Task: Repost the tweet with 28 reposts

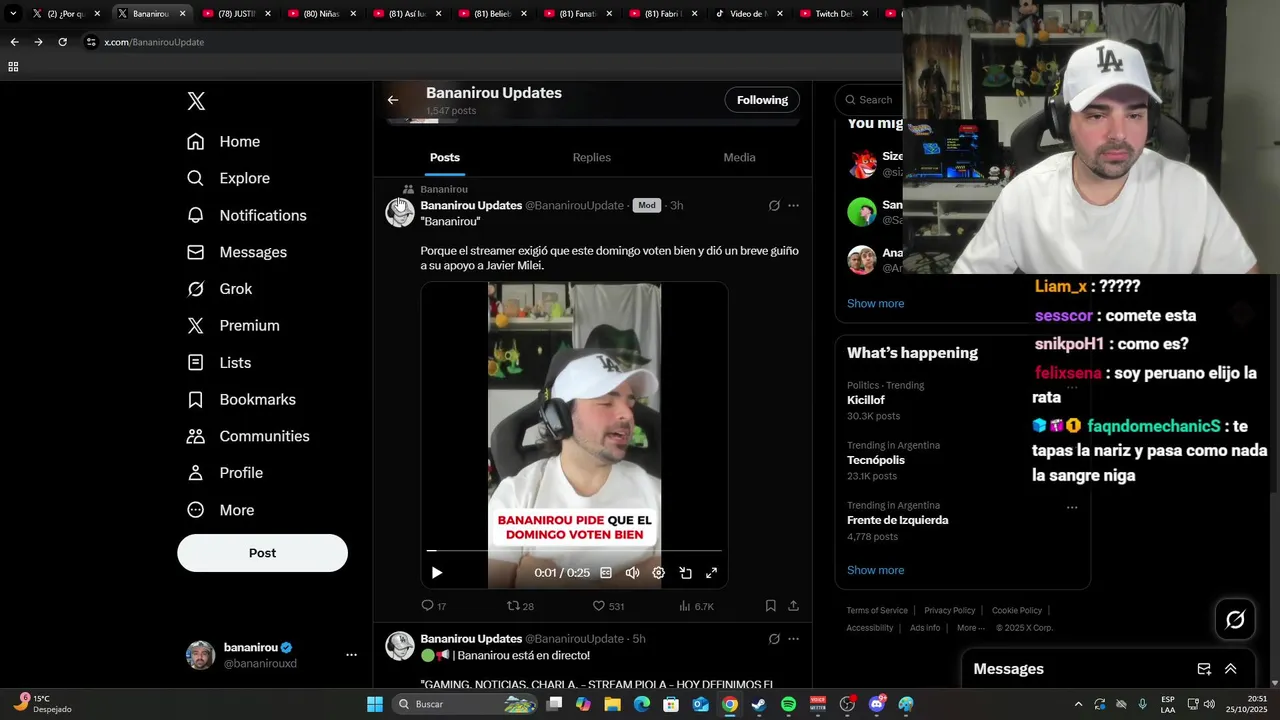Action: click(x=520, y=606)
